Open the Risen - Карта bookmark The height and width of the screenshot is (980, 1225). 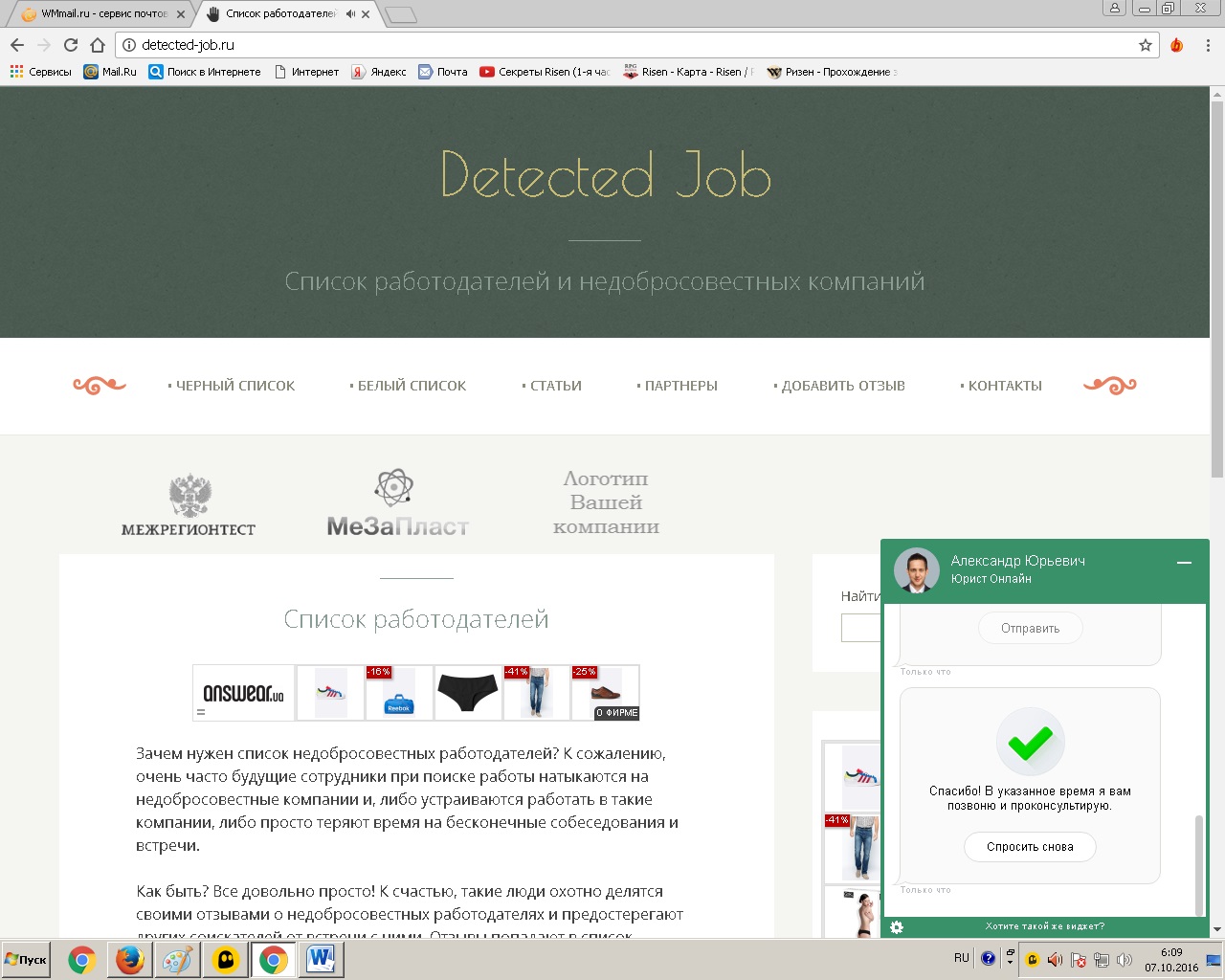tap(688, 72)
